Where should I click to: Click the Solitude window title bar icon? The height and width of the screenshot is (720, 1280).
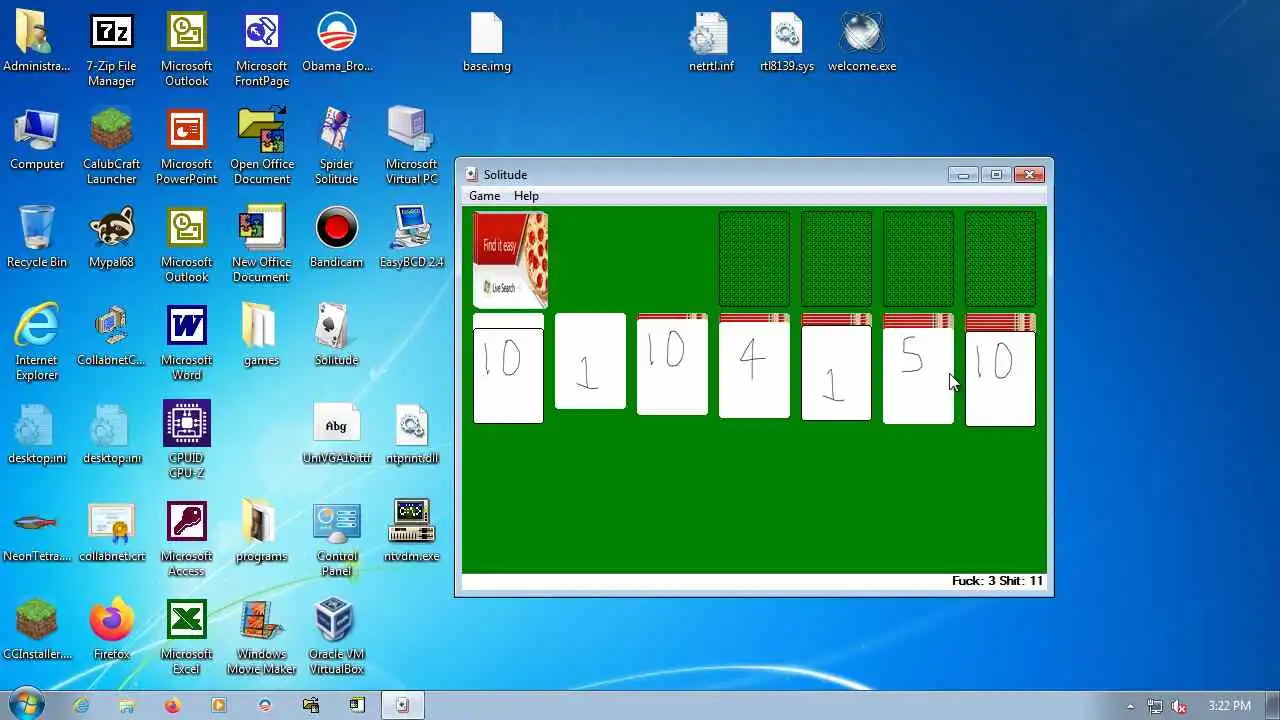[472, 174]
